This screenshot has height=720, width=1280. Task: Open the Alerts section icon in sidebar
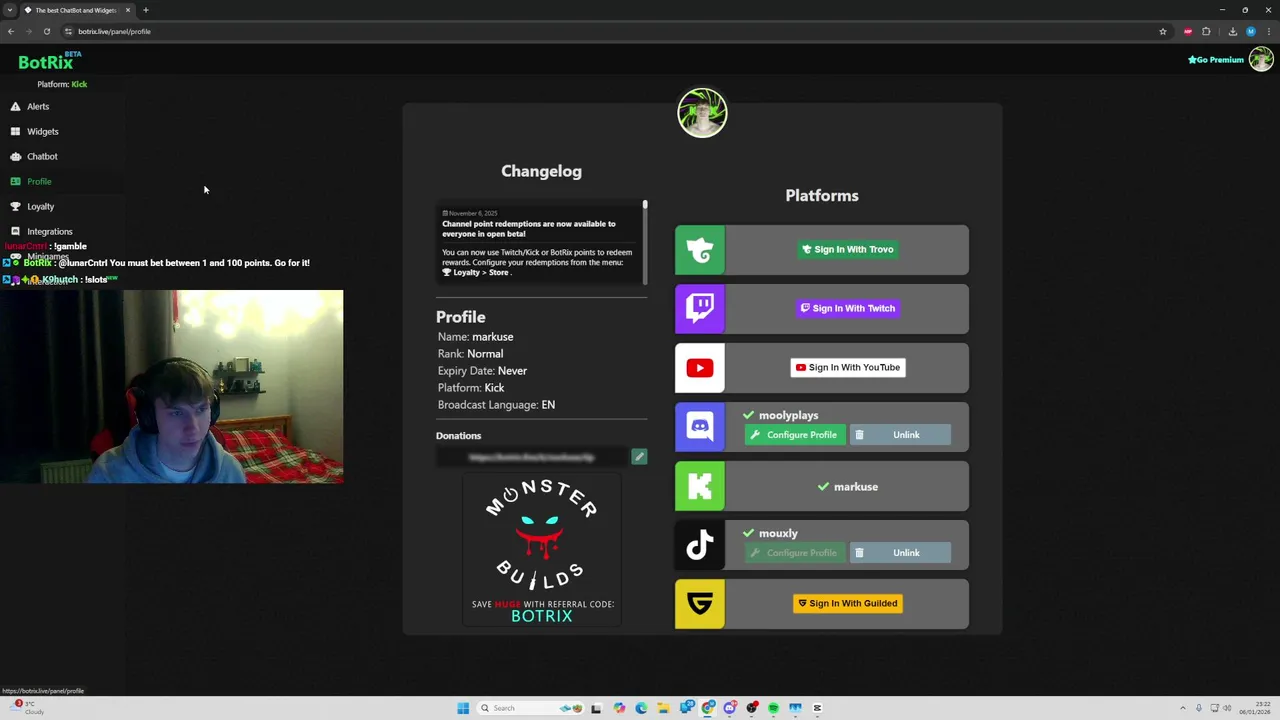point(15,106)
